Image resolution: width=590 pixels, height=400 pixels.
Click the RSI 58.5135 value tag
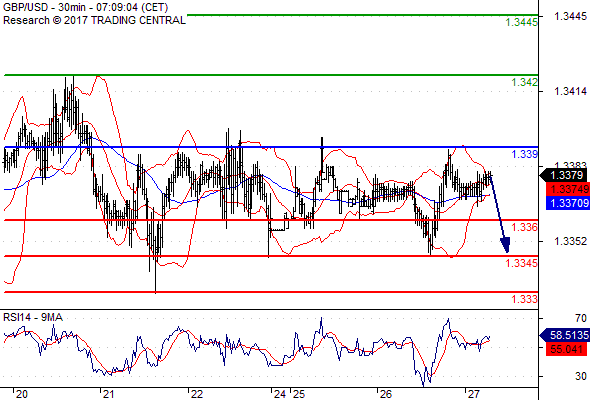click(565, 335)
